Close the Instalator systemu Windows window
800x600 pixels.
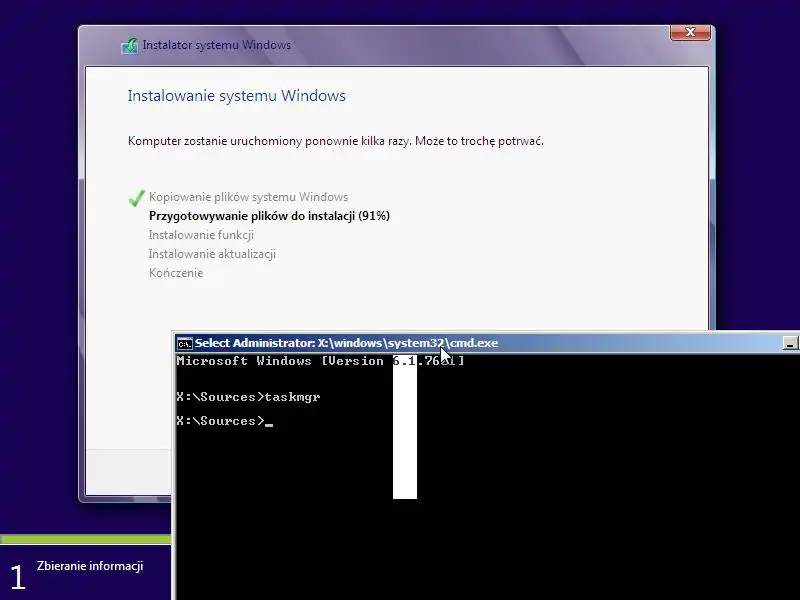coord(690,32)
